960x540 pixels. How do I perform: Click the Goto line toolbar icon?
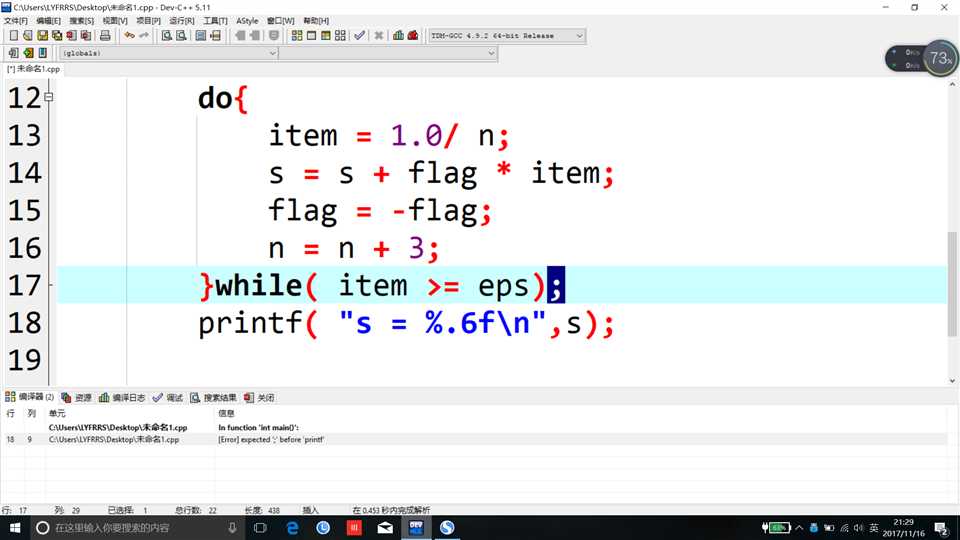tap(216, 36)
